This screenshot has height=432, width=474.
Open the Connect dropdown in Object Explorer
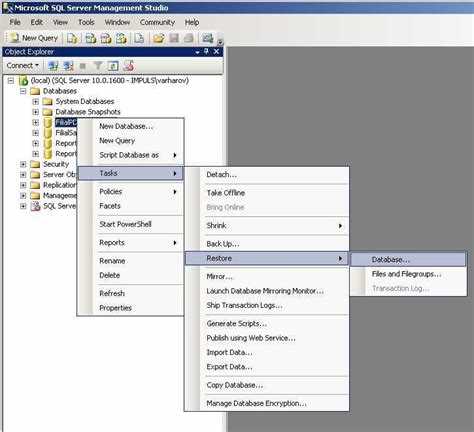pyautogui.click(x=23, y=66)
